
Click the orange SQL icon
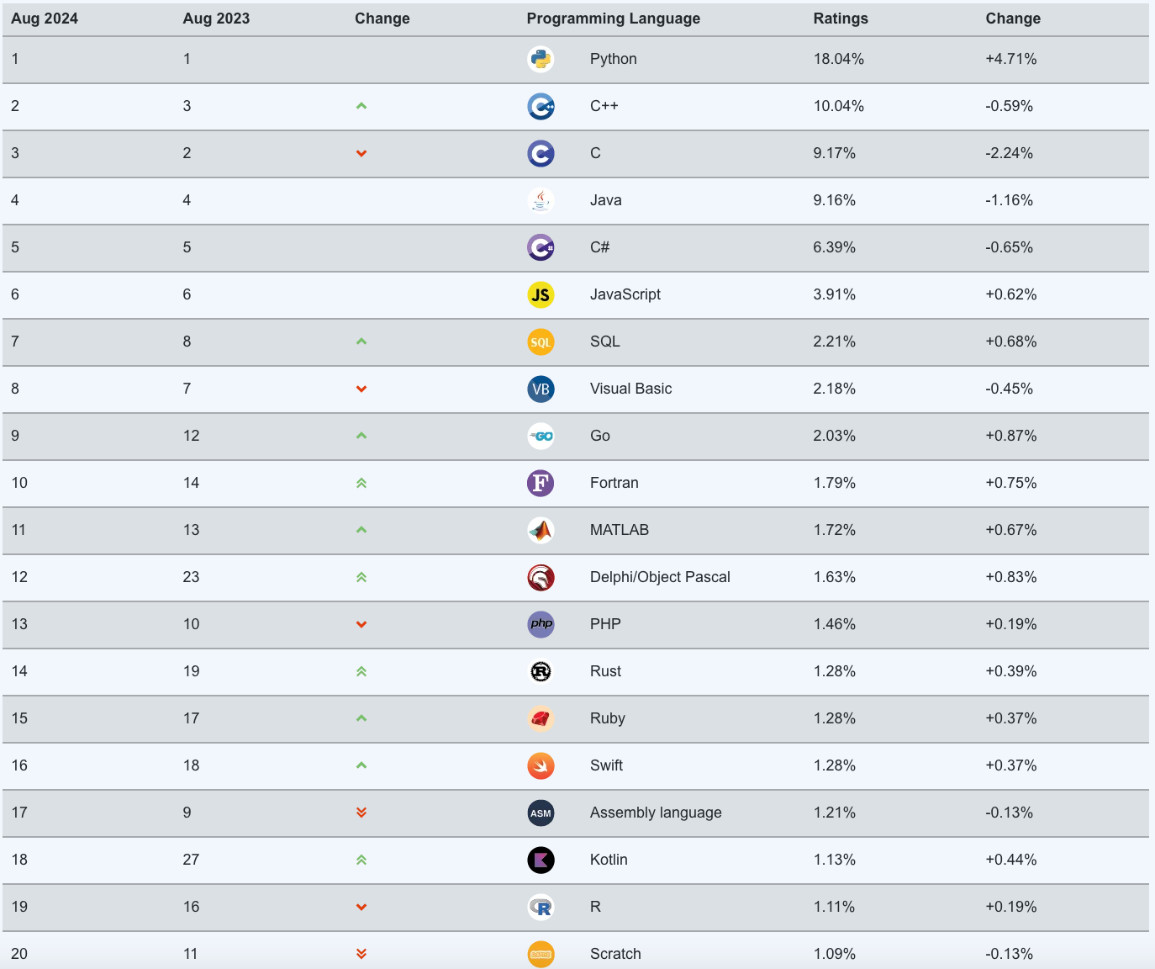(541, 342)
